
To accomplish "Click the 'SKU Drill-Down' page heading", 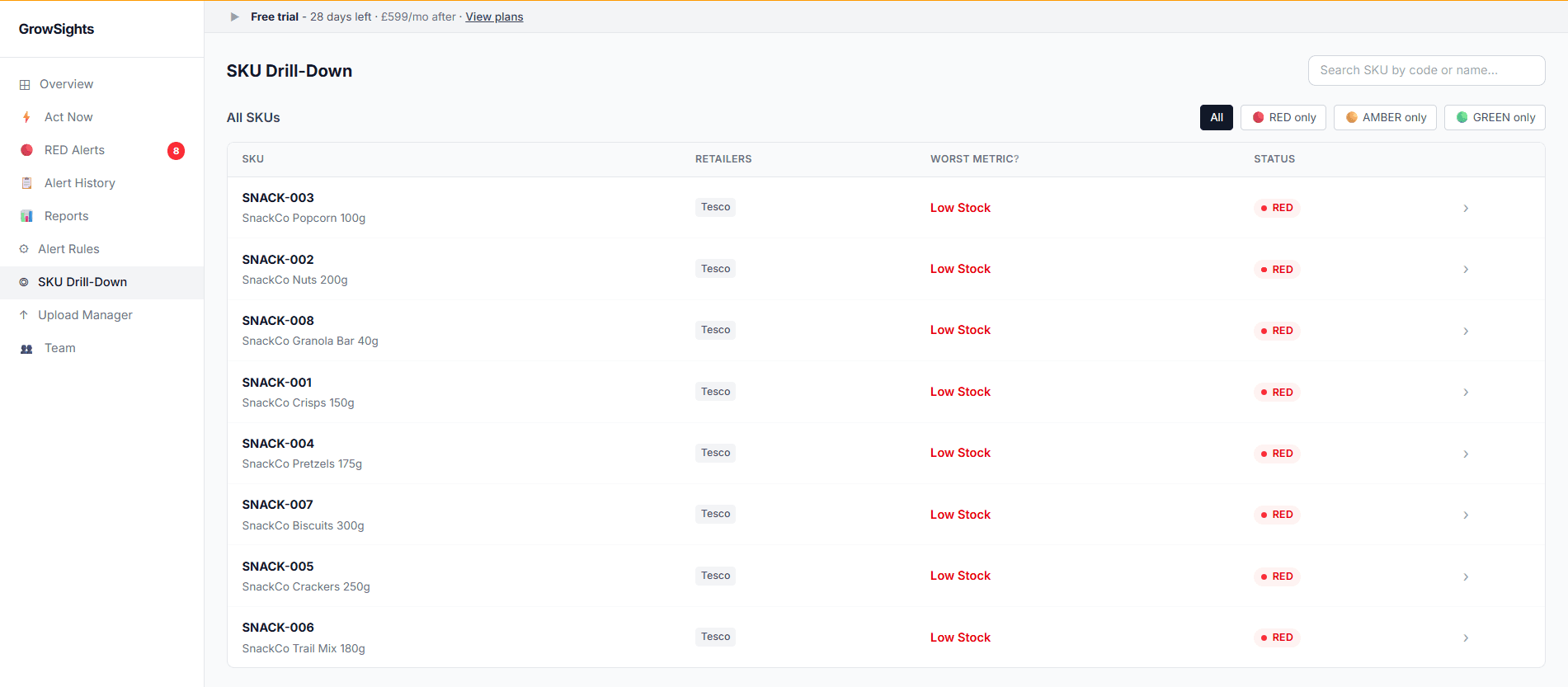I will tap(290, 71).
